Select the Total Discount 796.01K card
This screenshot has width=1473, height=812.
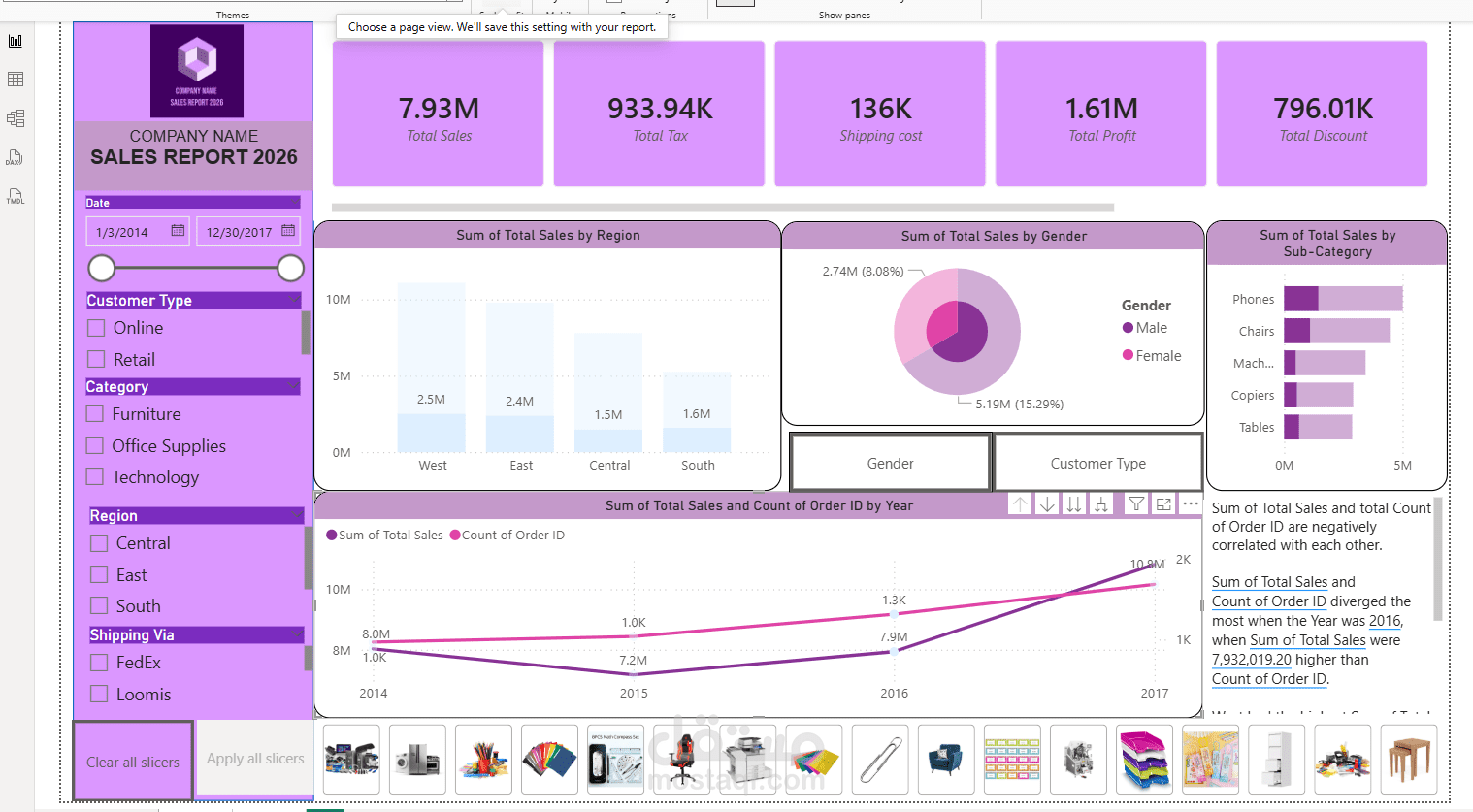point(1322,114)
